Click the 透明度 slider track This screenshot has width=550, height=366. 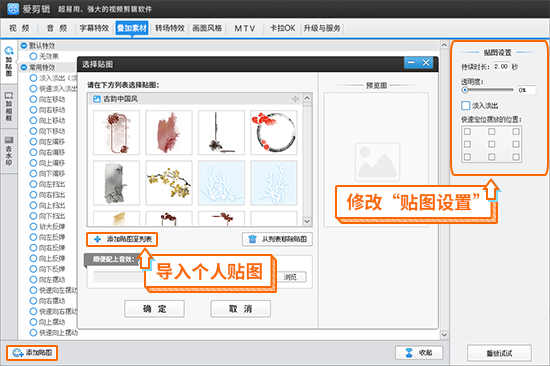pos(488,90)
